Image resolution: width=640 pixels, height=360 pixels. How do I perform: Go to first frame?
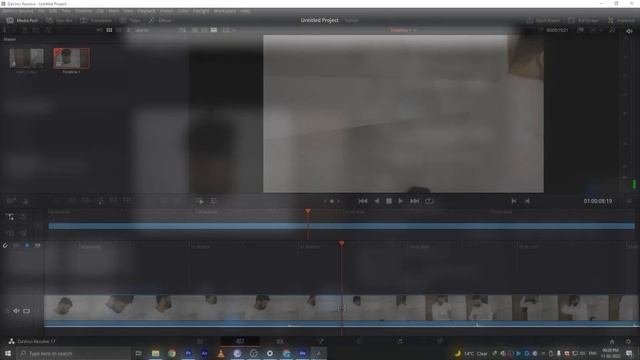pos(363,201)
